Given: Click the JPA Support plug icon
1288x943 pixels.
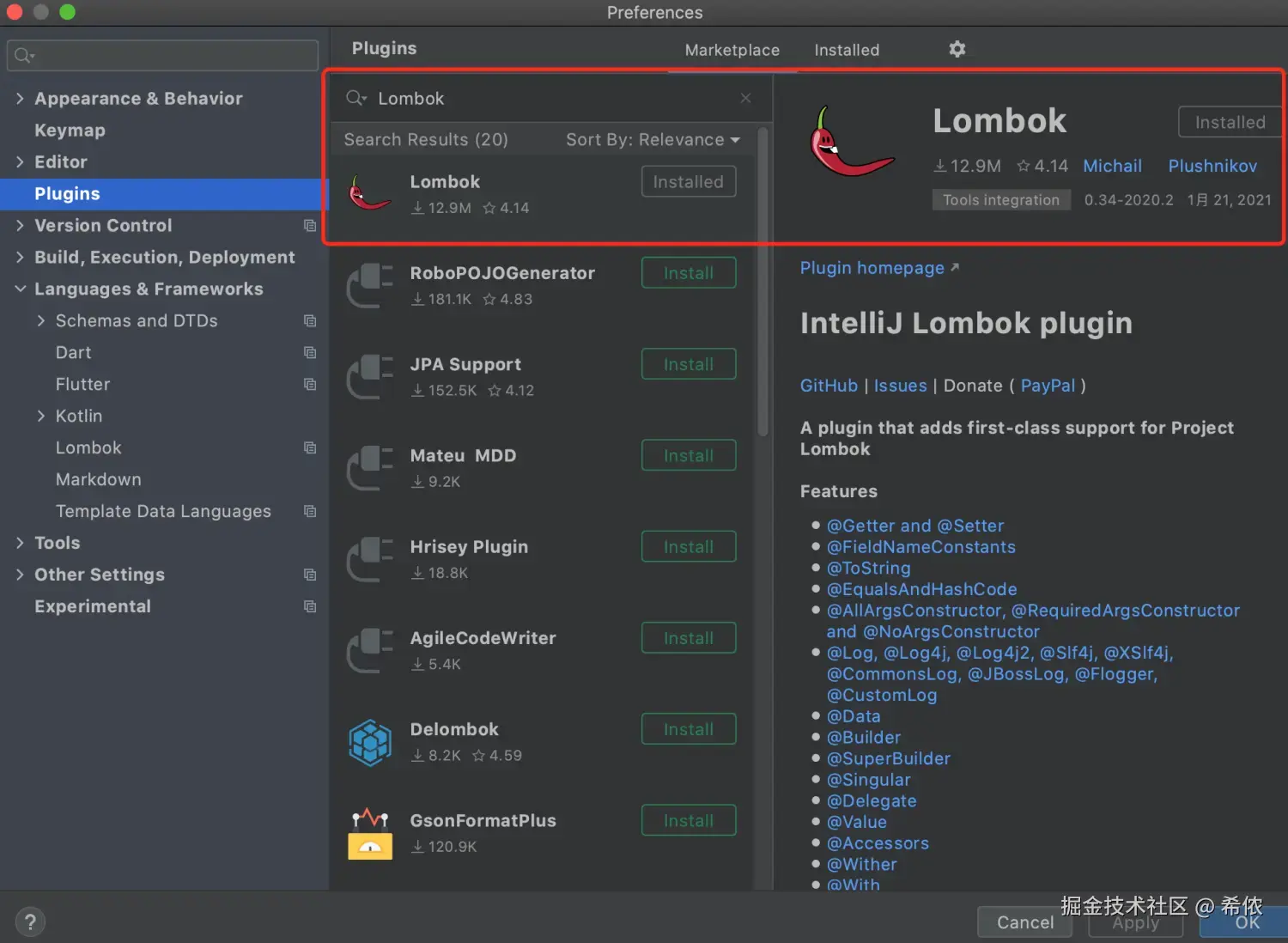Looking at the screenshot, I should point(370,376).
